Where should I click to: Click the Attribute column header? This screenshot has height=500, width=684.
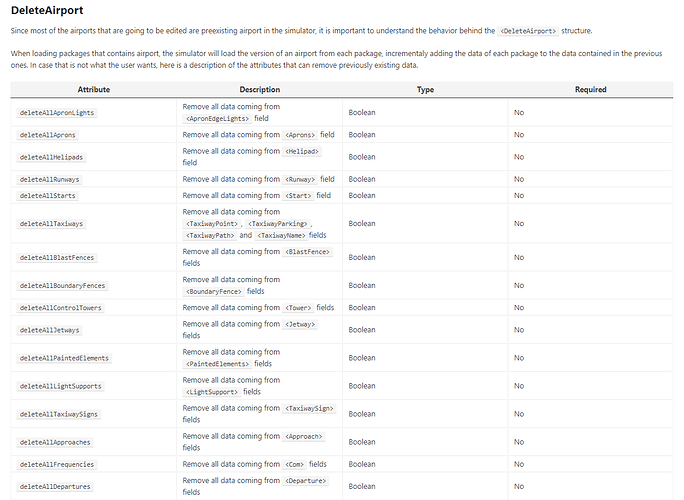point(94,89)
